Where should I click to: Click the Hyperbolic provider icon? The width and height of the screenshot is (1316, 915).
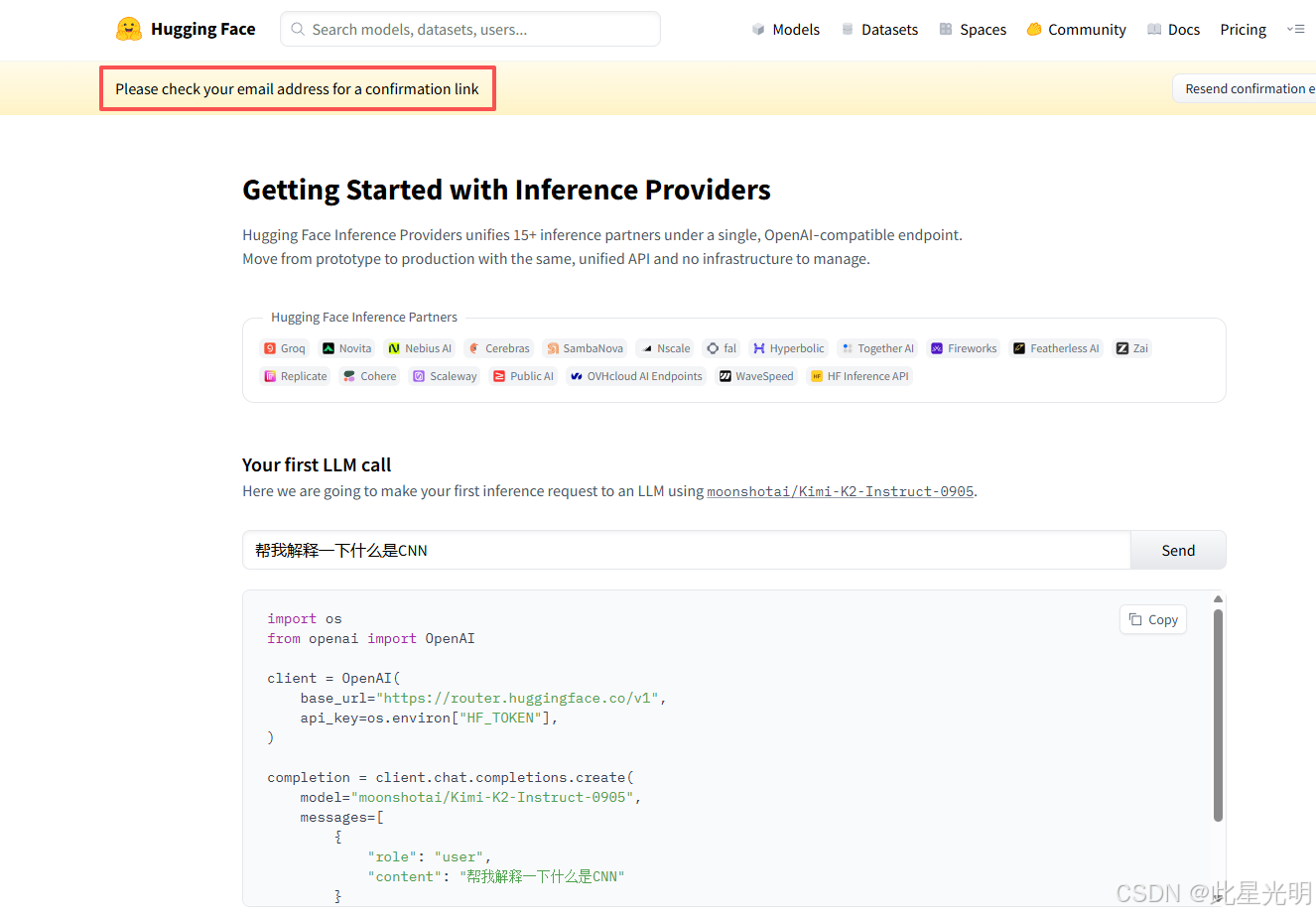click(x=759, y=348)
